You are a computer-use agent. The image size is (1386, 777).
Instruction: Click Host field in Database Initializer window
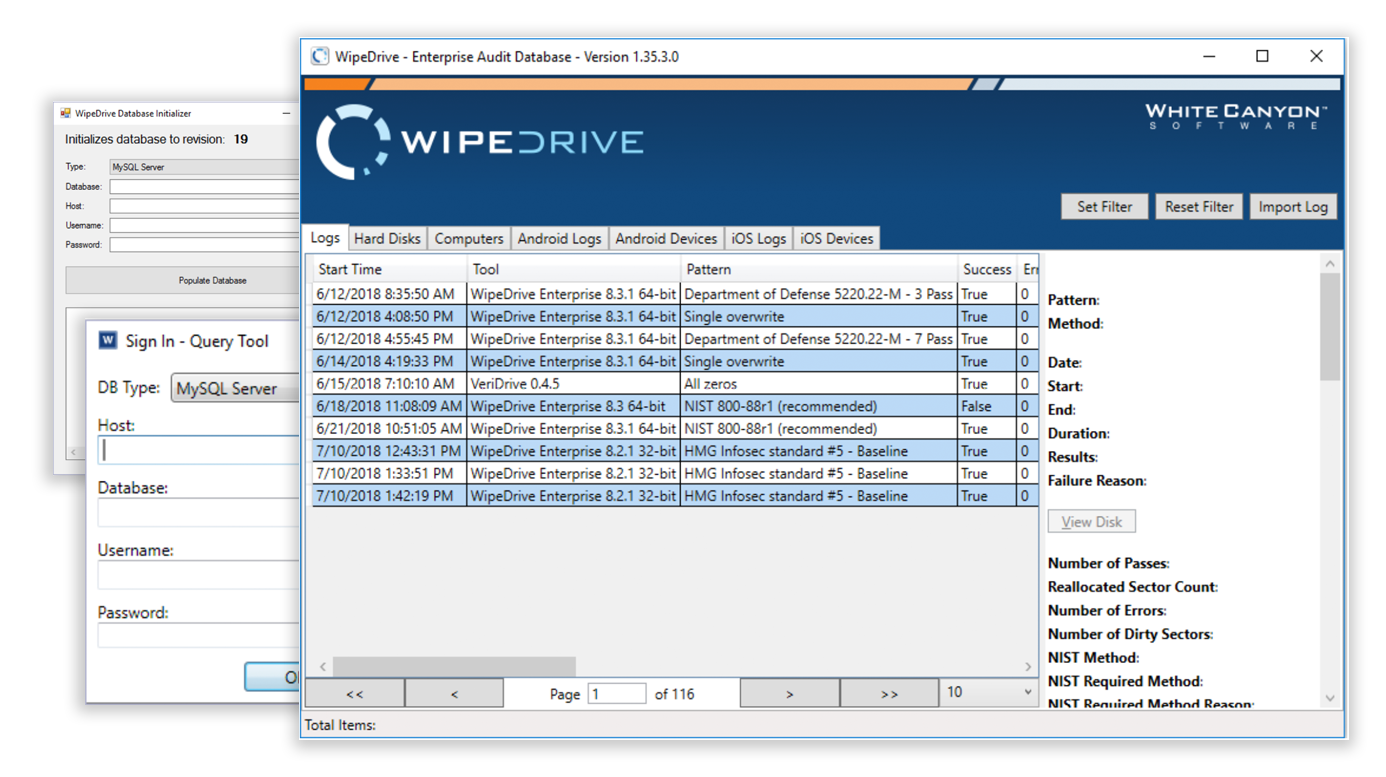[x=204, y=206]
